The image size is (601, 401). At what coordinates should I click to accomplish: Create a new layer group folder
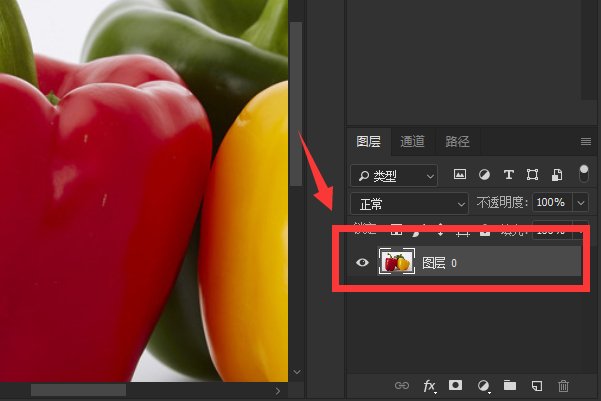510,385
